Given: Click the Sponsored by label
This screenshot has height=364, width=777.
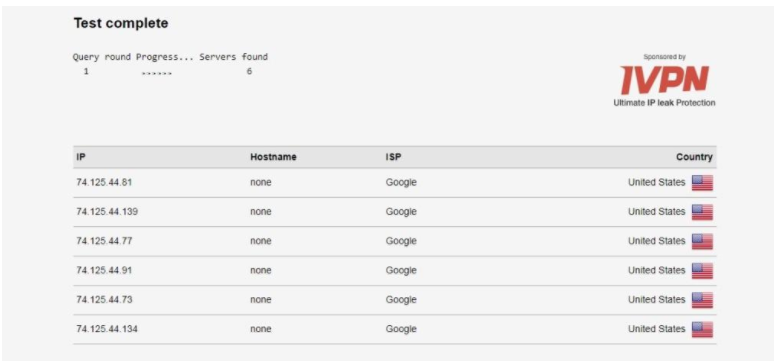Looking at the screenshot, I should click(x=664, y=57).
